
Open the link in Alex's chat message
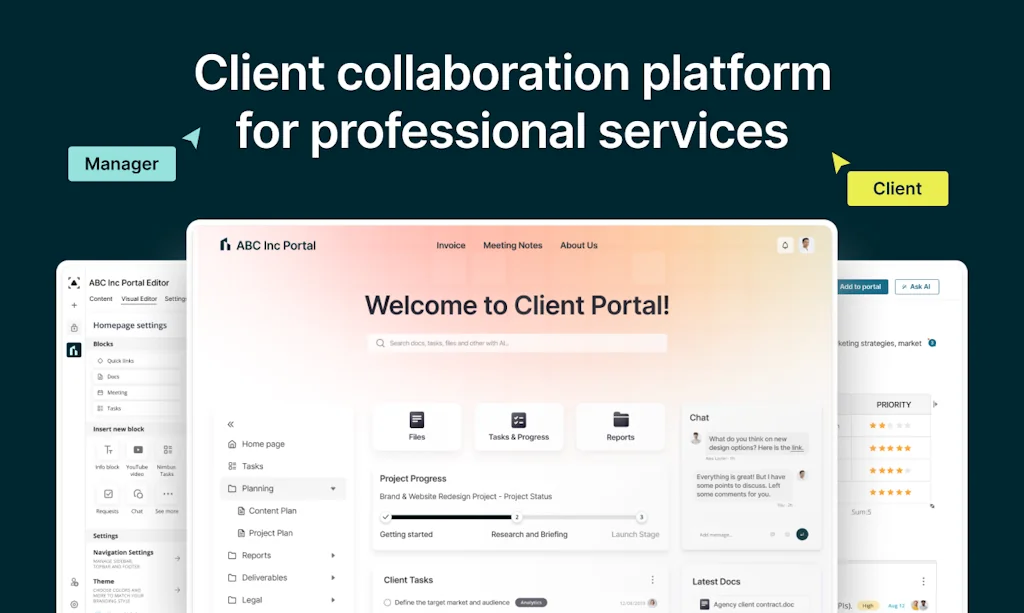click(x=798, y=448)
